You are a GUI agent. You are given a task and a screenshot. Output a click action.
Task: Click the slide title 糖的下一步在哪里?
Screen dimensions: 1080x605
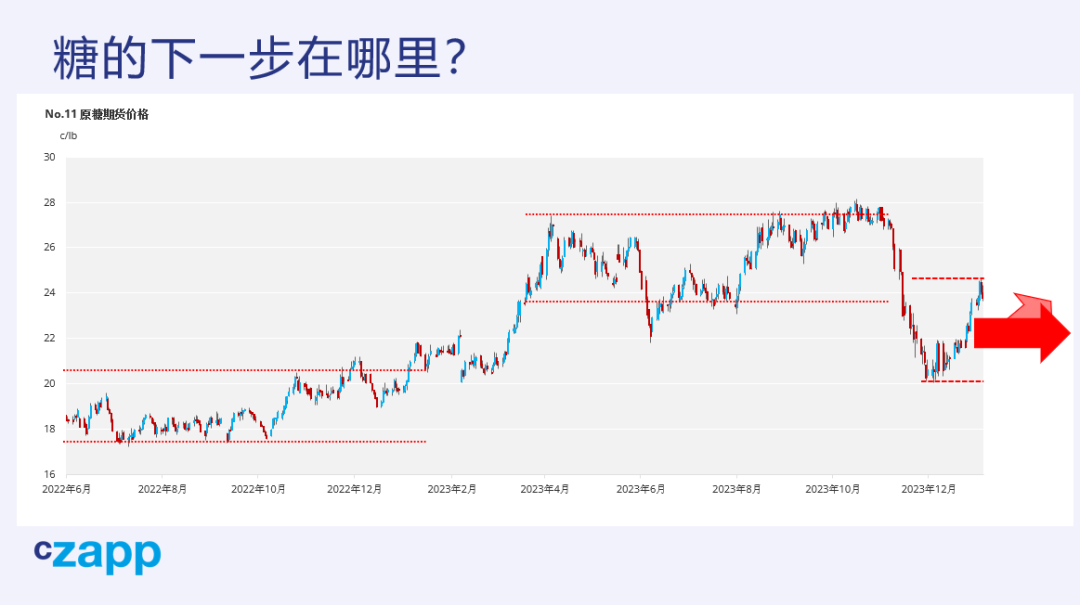coord(259,59)
